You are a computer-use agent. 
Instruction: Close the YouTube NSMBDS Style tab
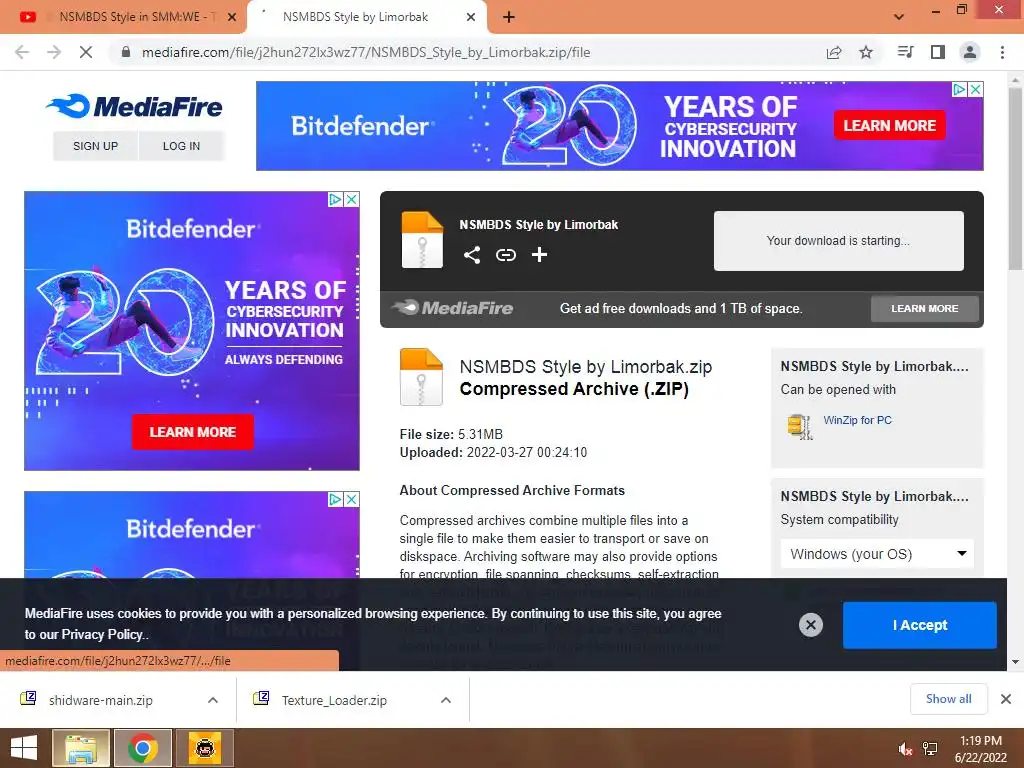point(232,17)
